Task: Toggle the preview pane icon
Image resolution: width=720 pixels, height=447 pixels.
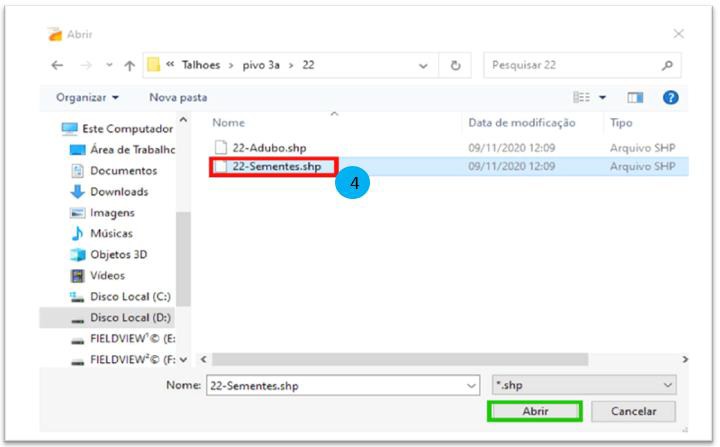Action: 635,97
